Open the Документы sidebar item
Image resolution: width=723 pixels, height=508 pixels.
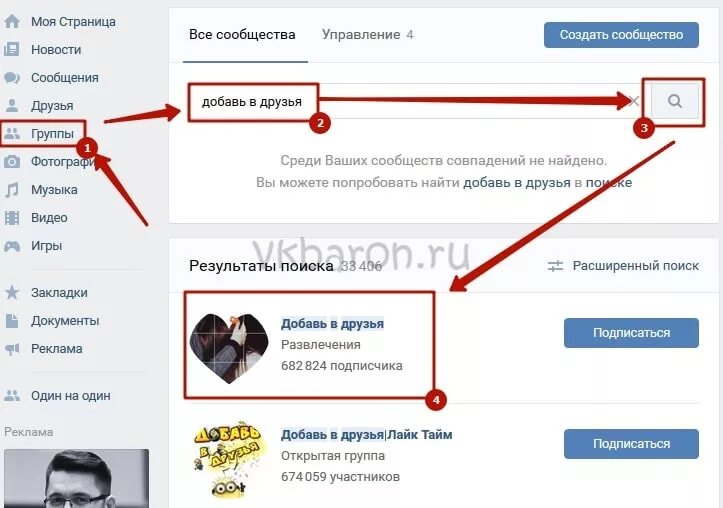coord(52,320)
